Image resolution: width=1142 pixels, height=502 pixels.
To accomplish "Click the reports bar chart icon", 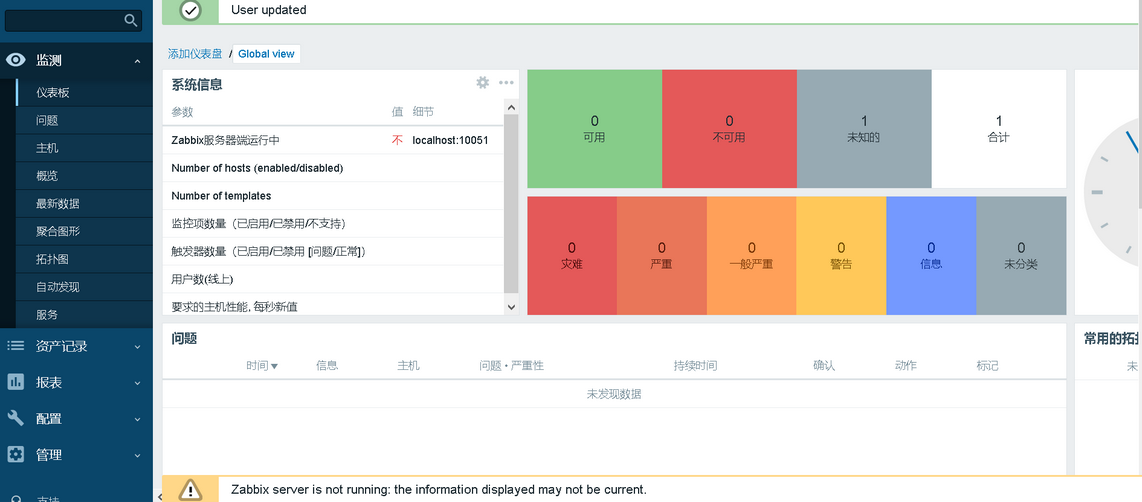I will (16, 382).
